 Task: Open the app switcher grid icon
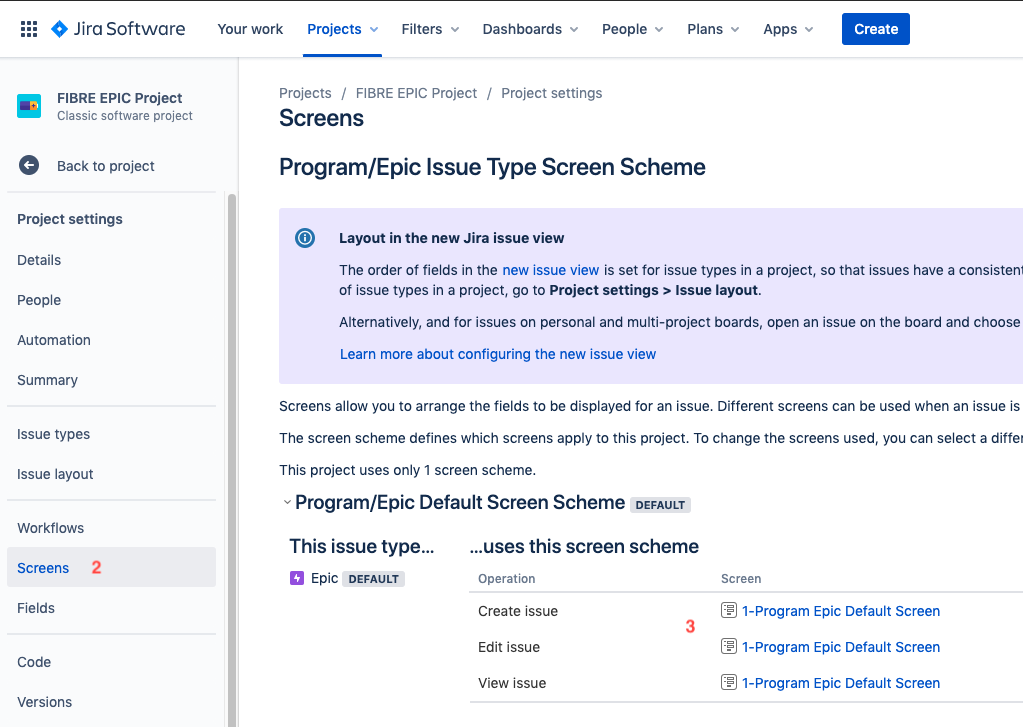point(29,29)
